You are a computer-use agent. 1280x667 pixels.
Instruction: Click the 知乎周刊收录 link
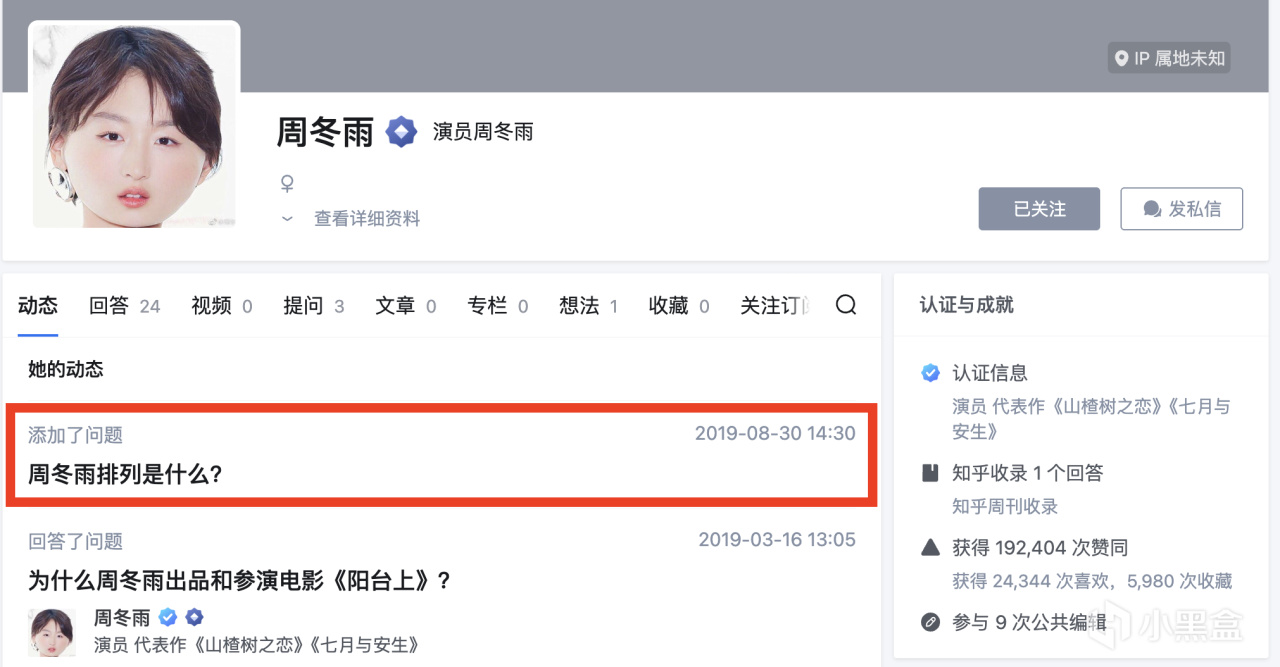tap(1004, 506)
